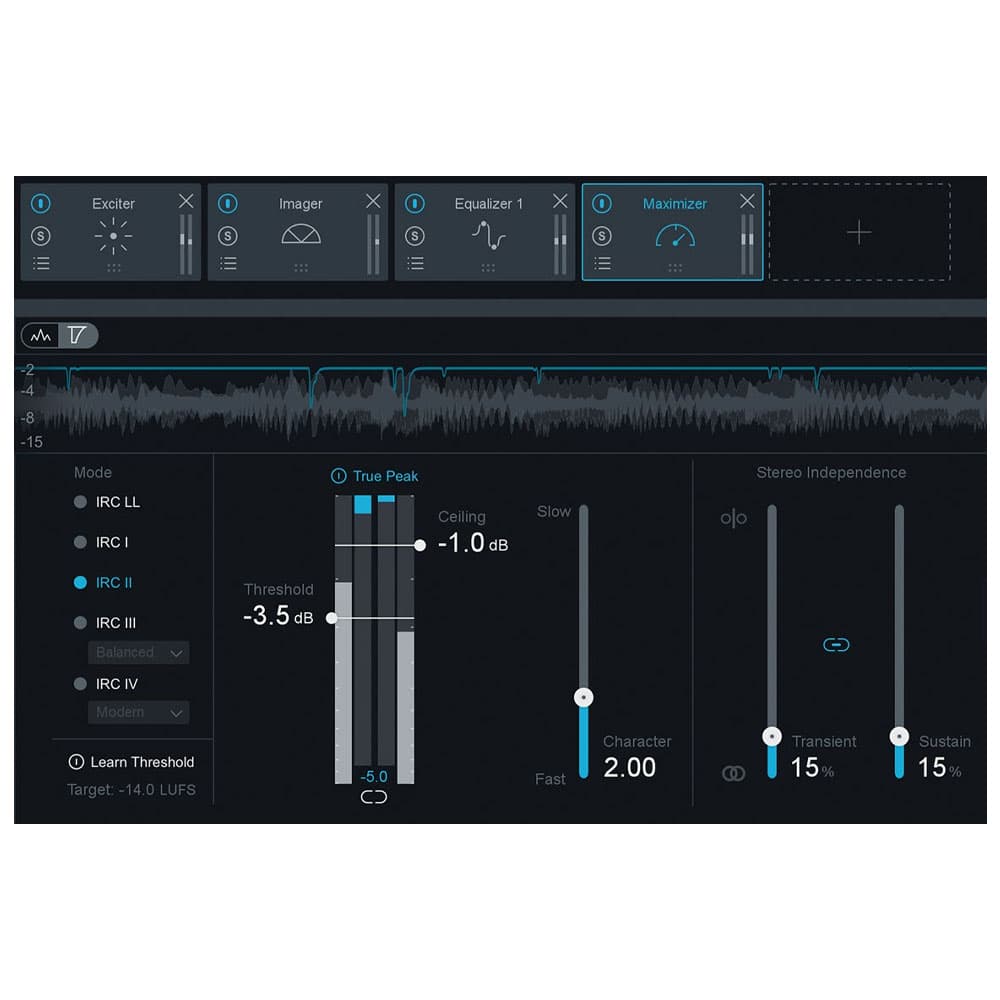Image resolution: width=1000 pixels, height=1000 pixels.
Task: Solo the Equalizer 1 module
Action: coord(415,236)
